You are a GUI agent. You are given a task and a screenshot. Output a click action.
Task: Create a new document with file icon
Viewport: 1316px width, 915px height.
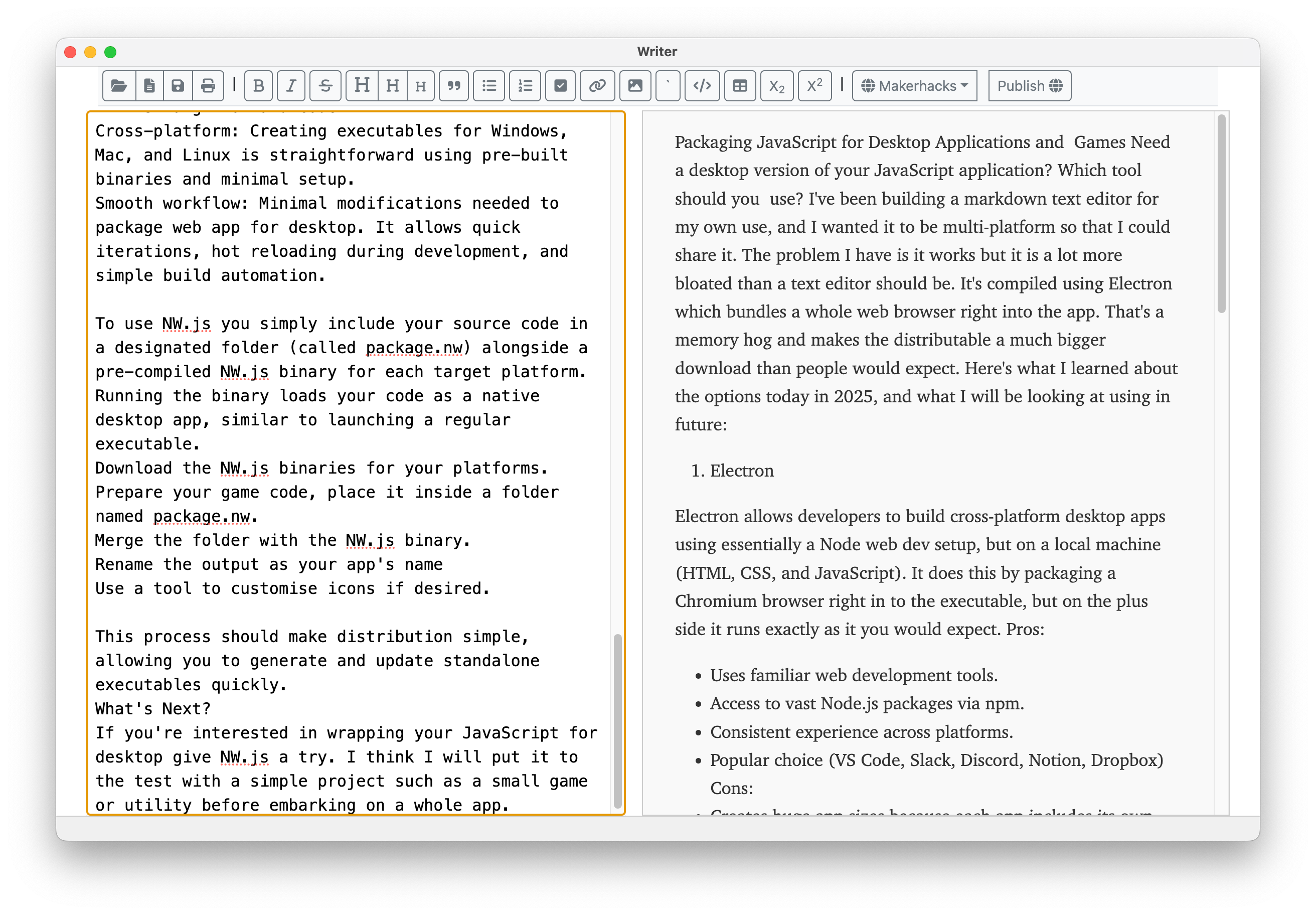tap(149, 86)
